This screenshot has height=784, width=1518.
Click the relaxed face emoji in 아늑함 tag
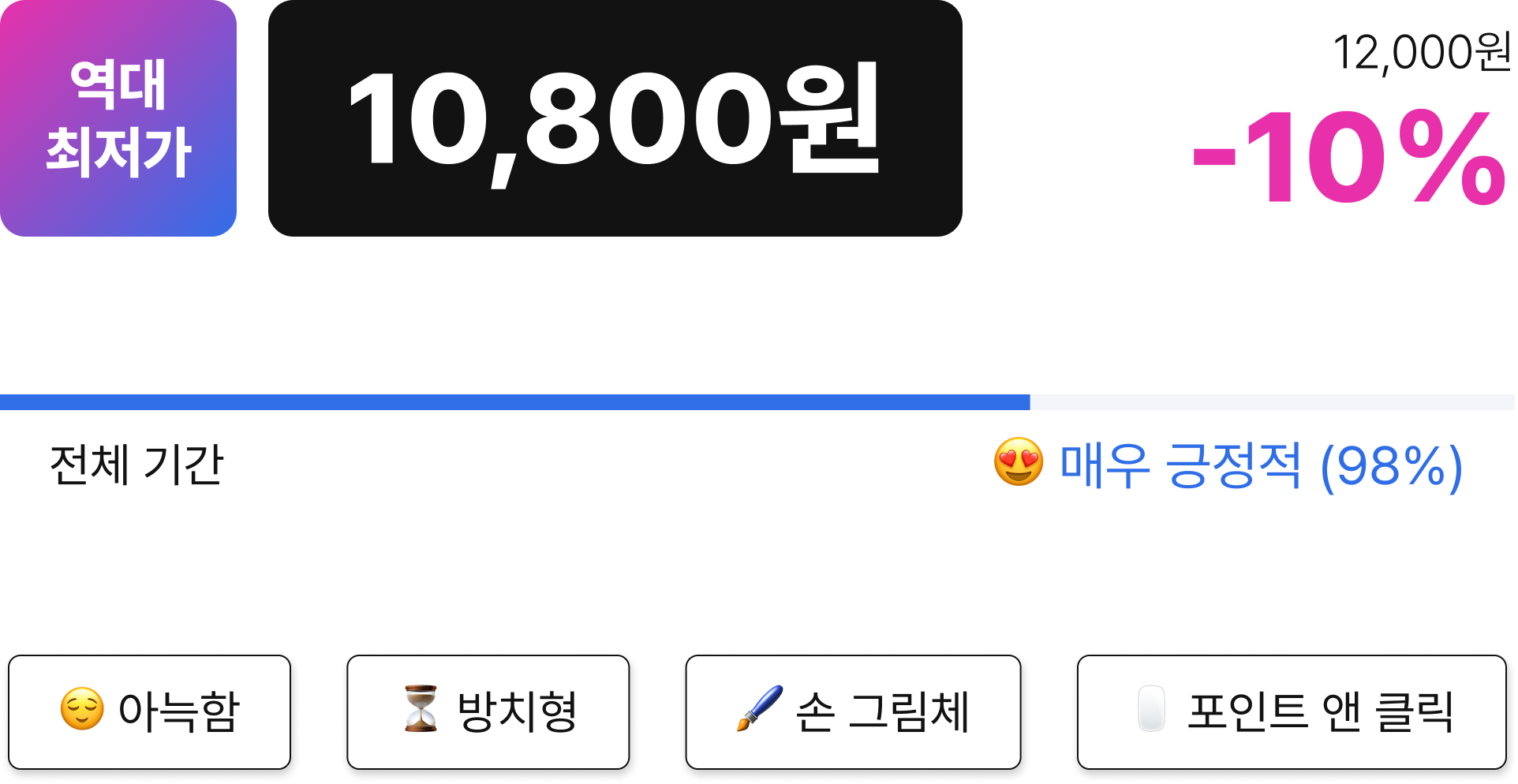coord(82,709)
